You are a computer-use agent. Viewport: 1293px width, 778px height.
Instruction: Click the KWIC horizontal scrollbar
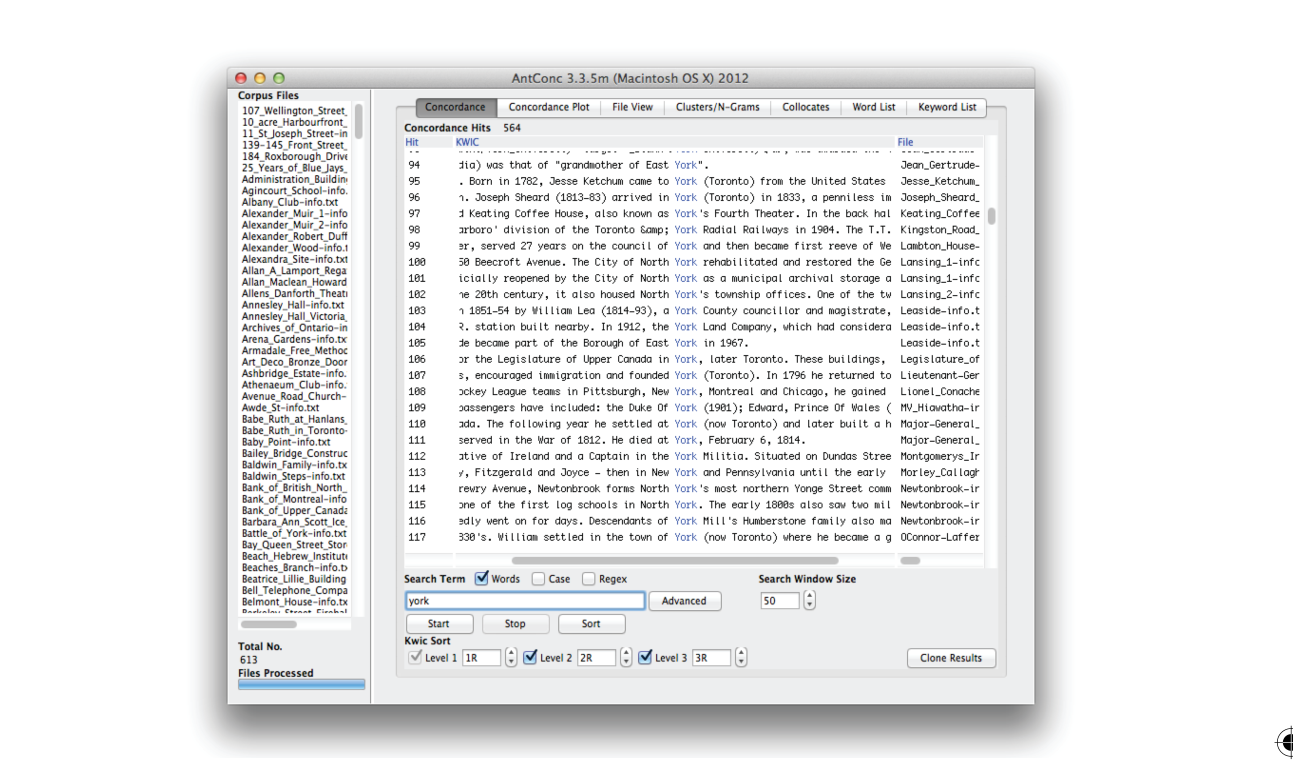[x=675, y=561]
